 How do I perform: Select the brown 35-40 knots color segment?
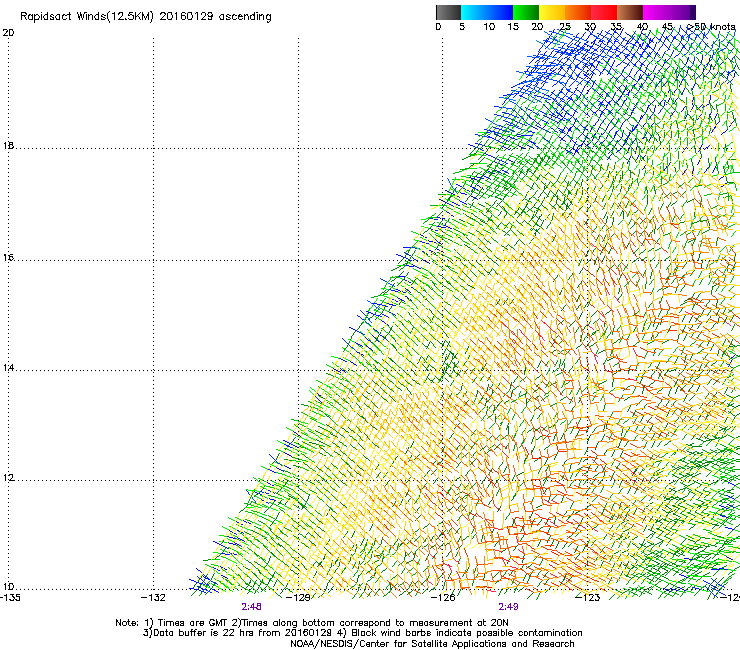(x=630, y=12)
